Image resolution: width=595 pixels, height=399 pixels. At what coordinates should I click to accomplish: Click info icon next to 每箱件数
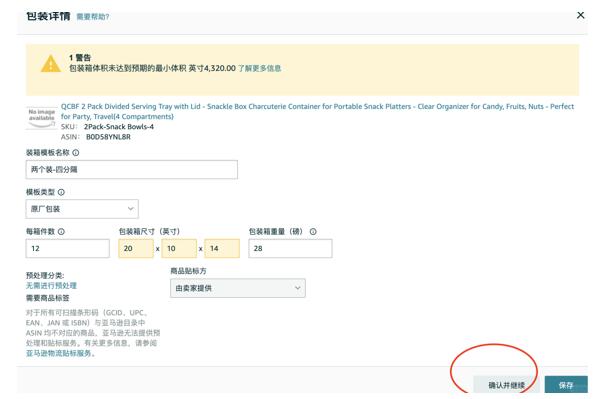[x=61, y=232]
